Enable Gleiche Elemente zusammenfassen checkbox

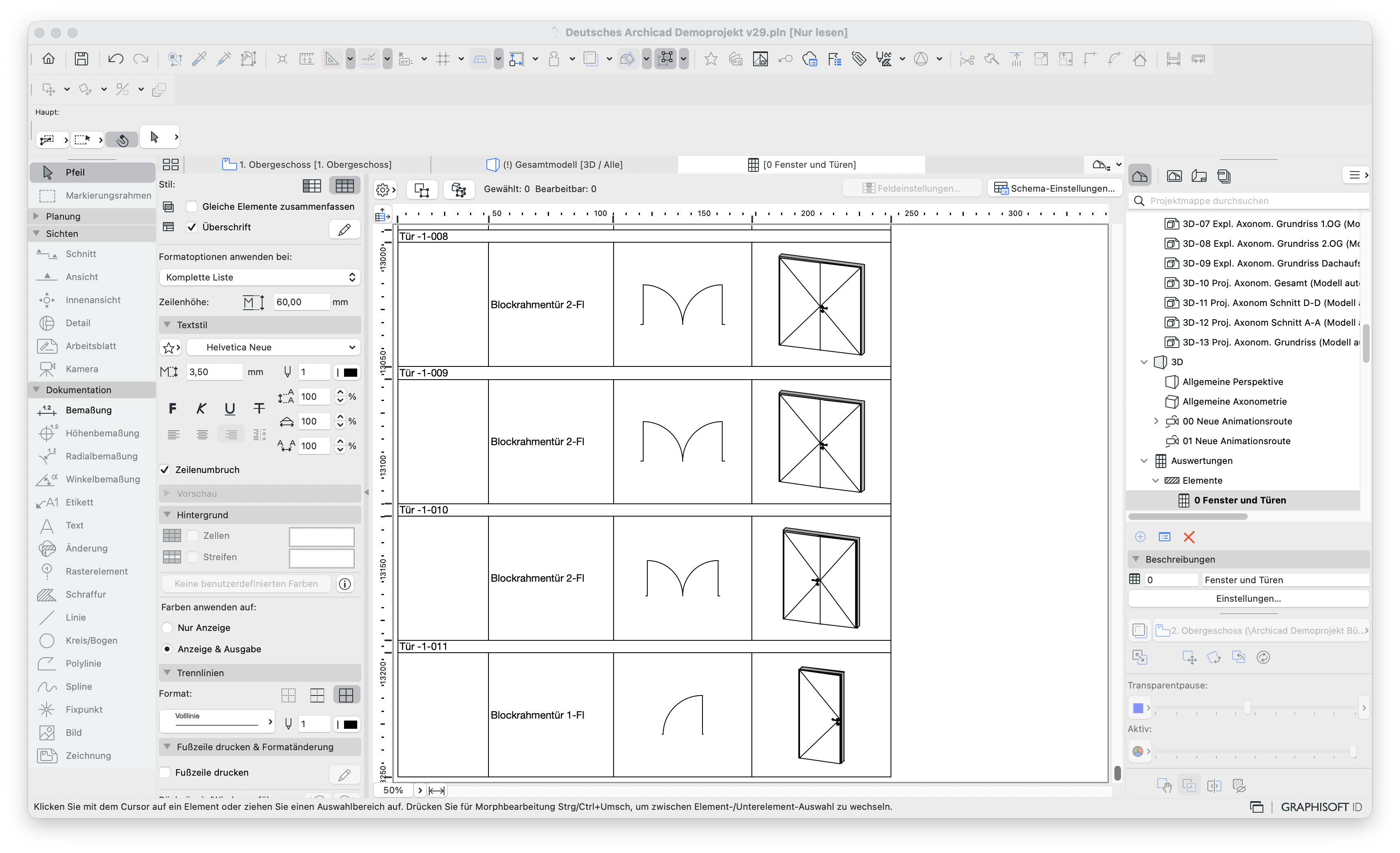(192, 207)
